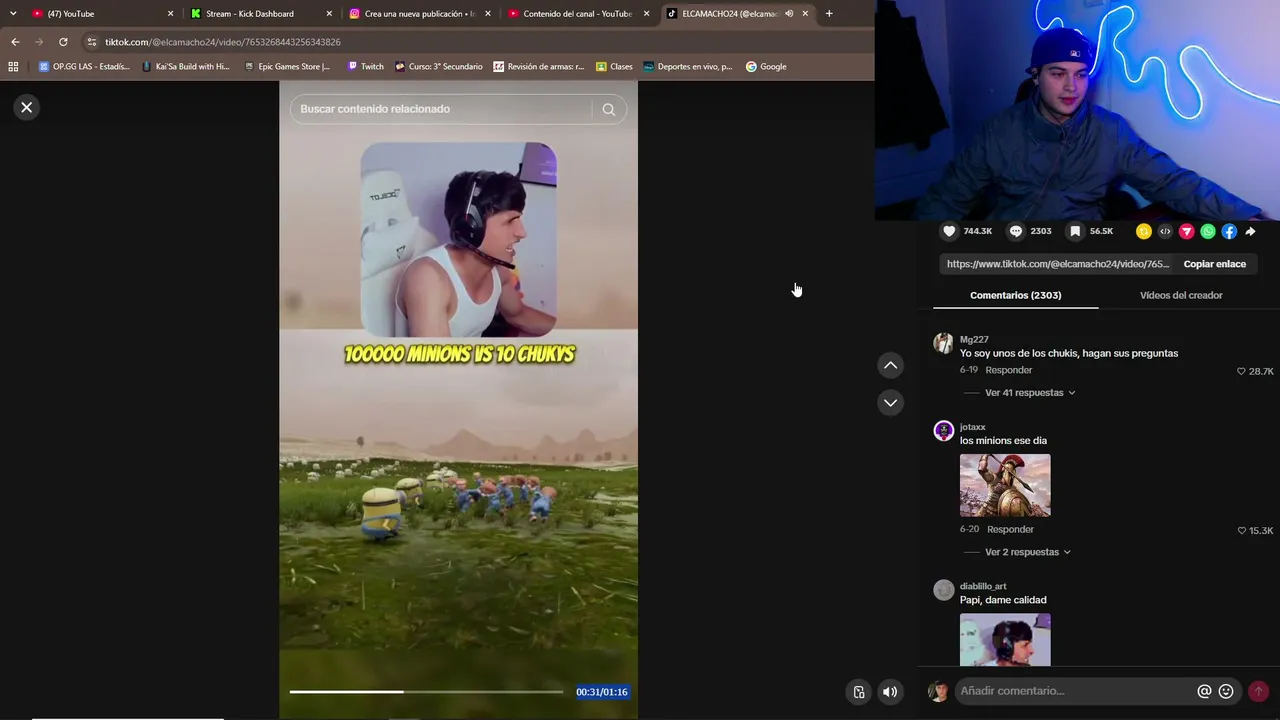Screen dimensions: 1280x720
Task: Share the video on Facebook
Action: coord(1229,231)
